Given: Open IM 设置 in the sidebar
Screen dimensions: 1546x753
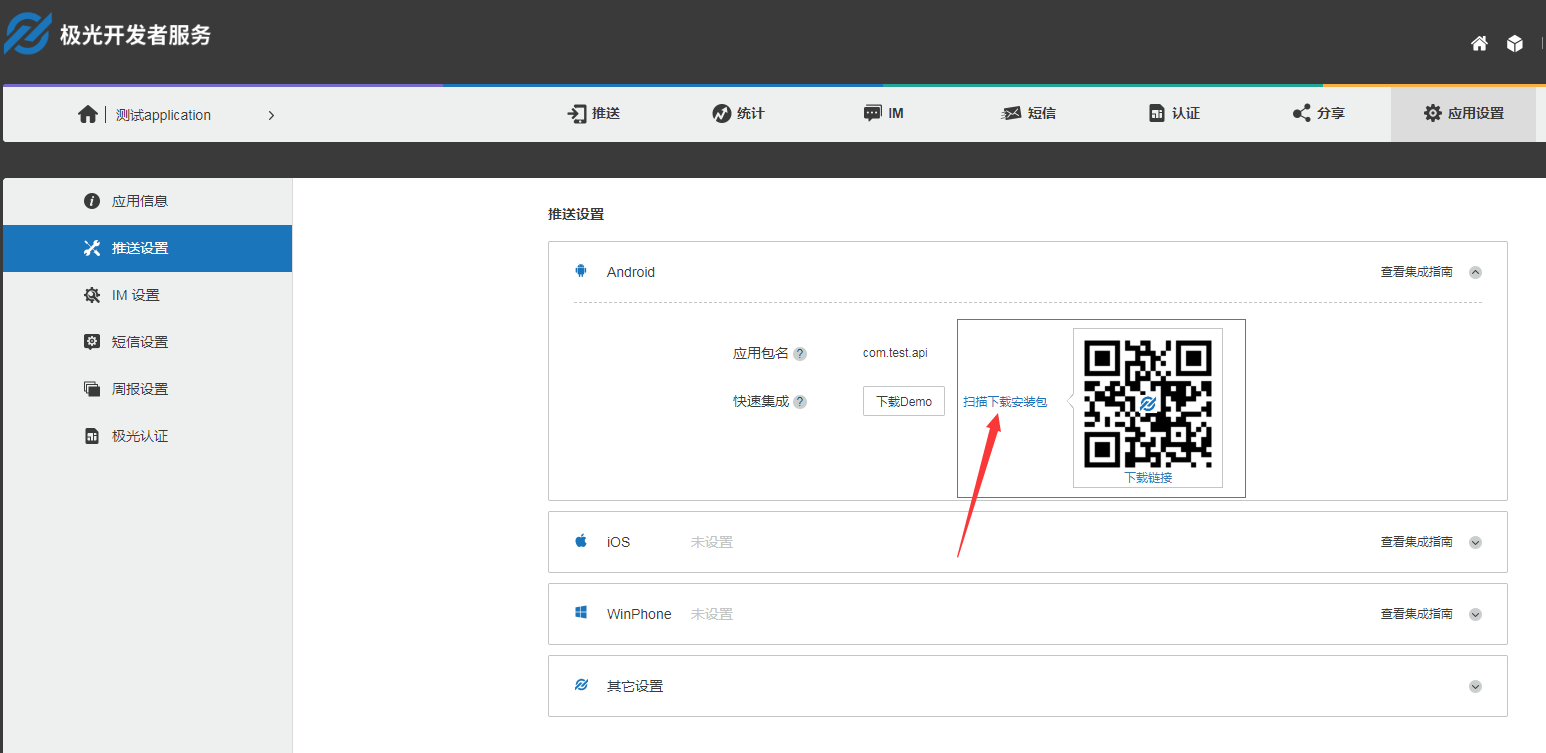Looking at the screenshot, I should click(x=147, y=295).
